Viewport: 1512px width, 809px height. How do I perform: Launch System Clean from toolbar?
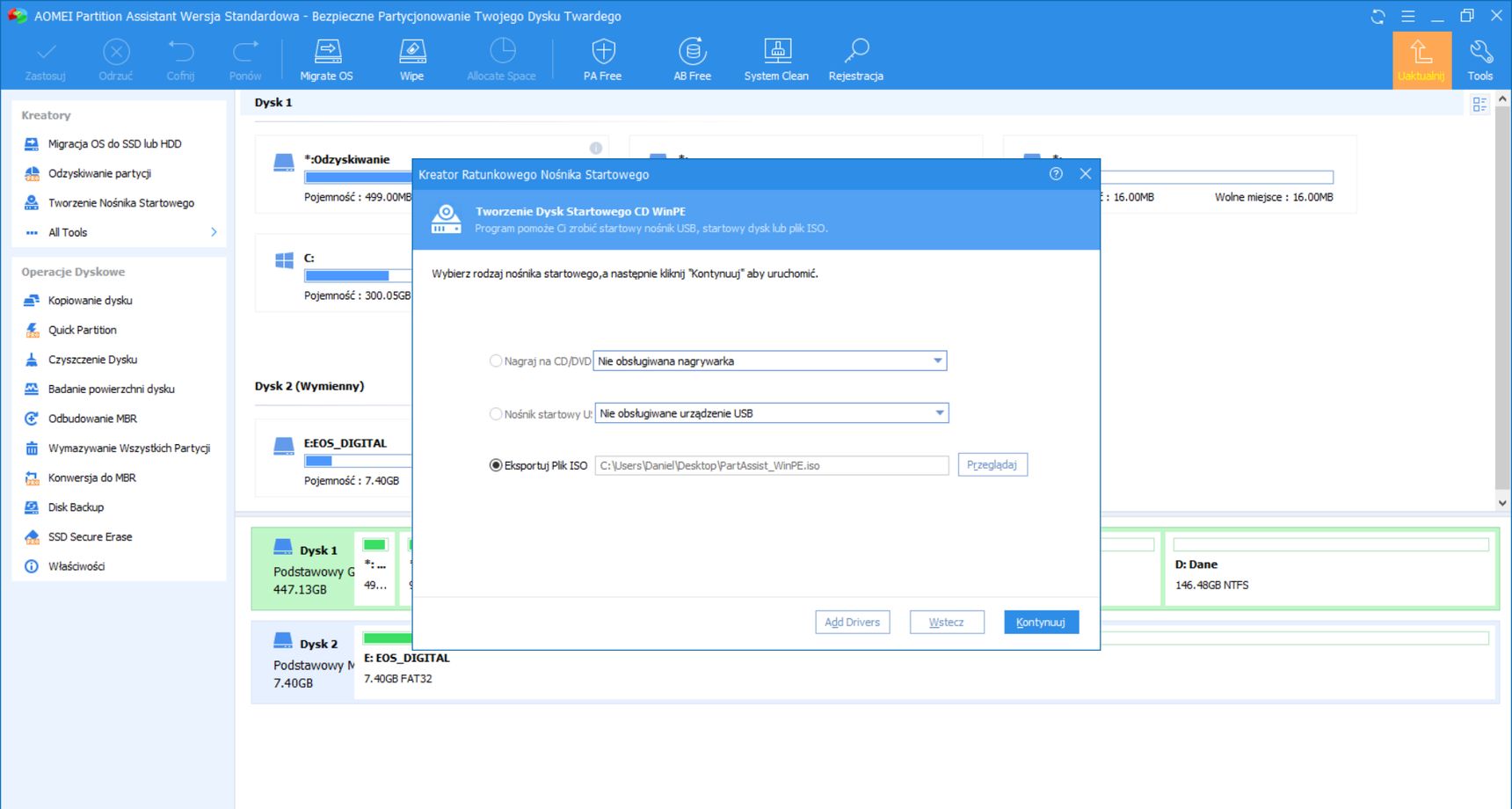pos(776,60)
